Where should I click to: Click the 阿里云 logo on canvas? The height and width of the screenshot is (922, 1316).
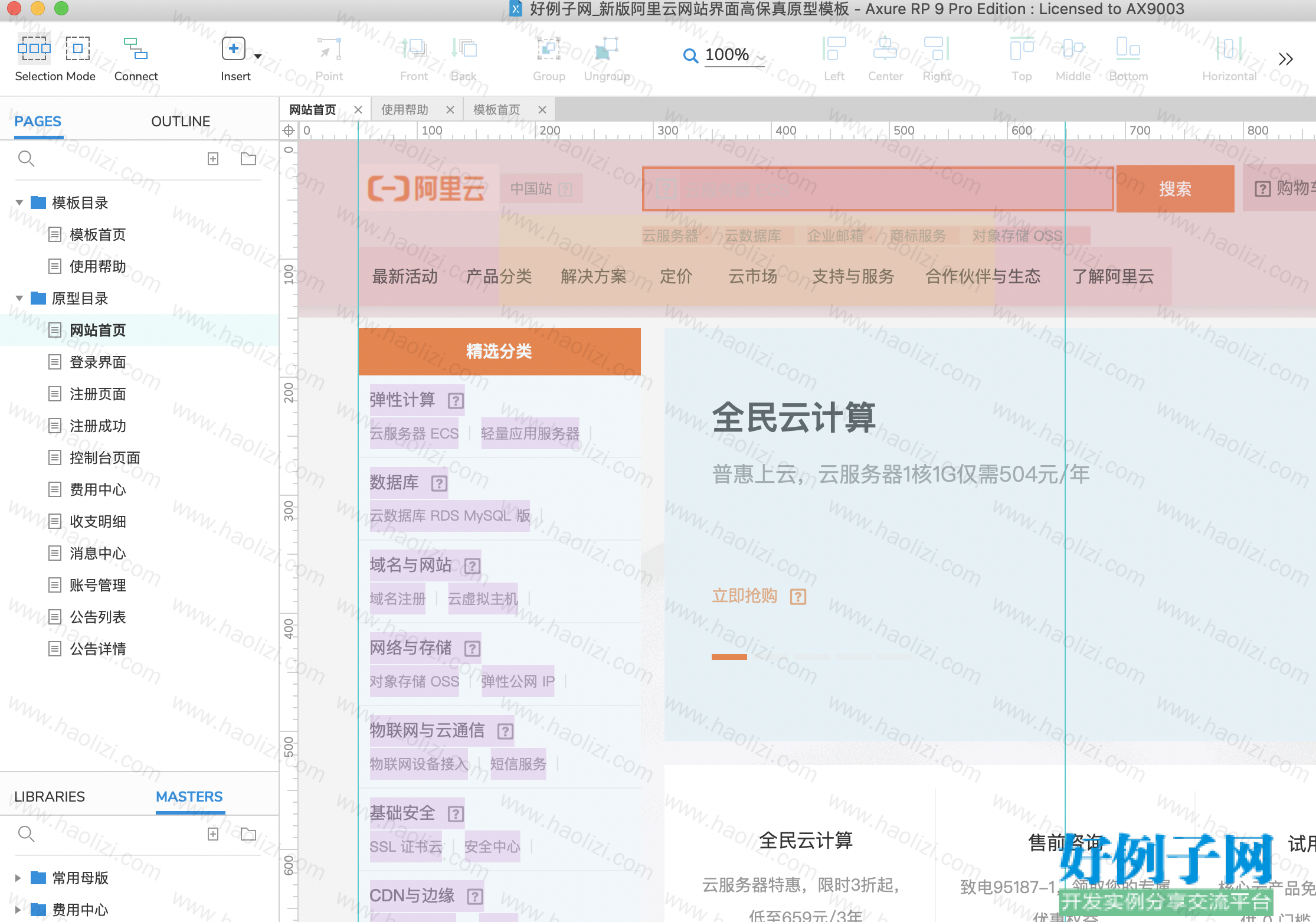pyautogui.click(x=426, y=189)
